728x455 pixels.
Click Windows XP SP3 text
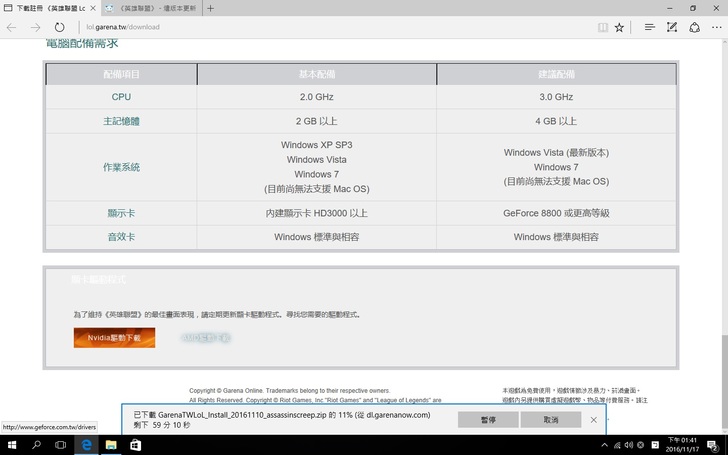coord(317,145)
